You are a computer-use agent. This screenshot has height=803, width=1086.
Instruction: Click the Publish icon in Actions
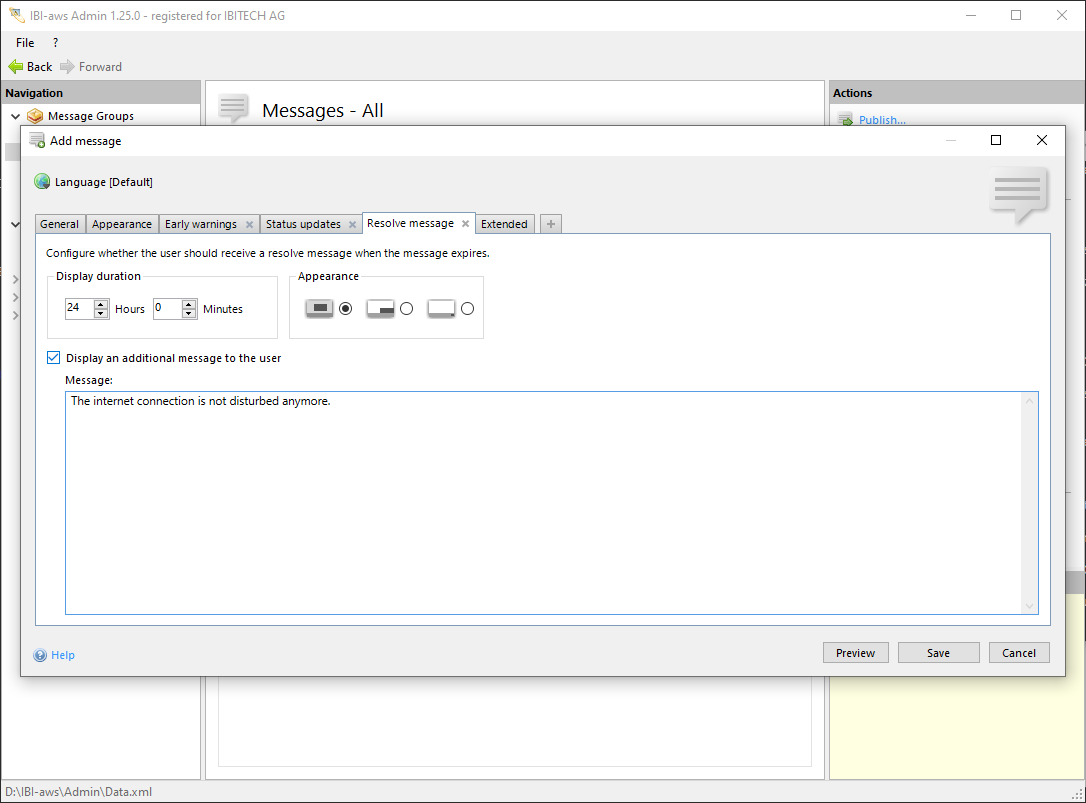click(x=845, y=120)
